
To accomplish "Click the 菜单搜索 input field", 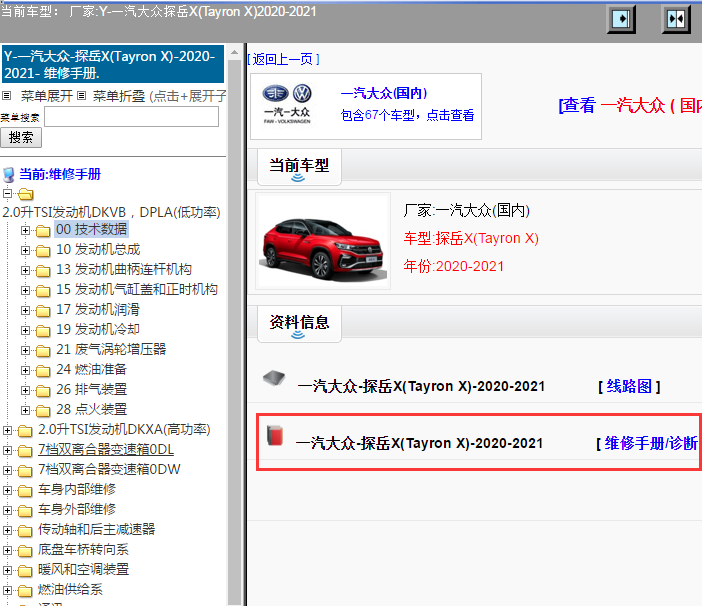I will pos(131,117).
